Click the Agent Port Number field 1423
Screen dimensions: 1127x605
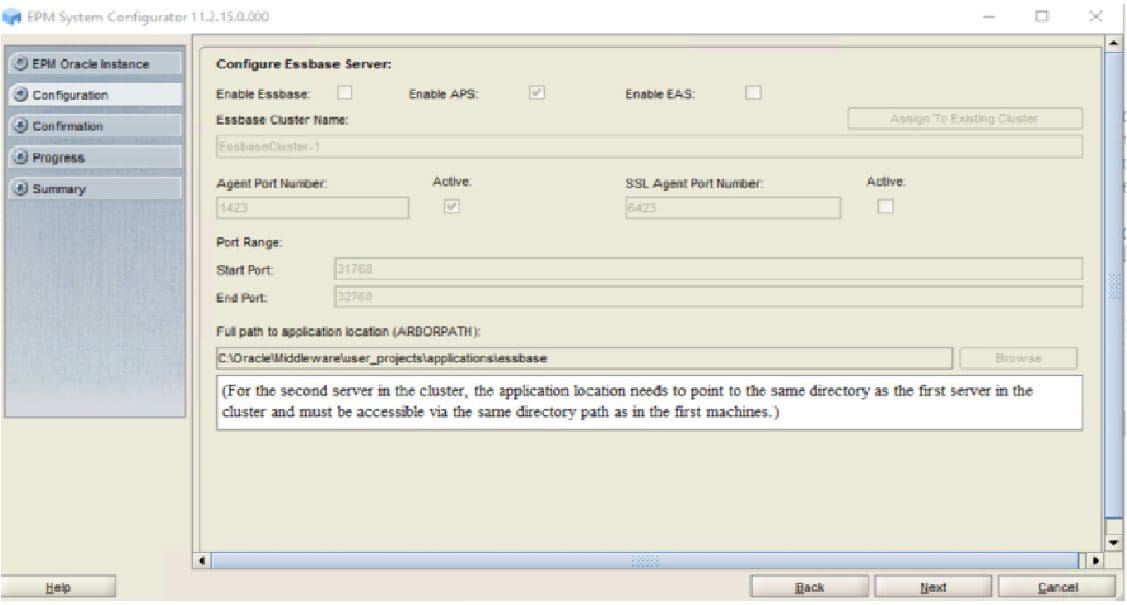[x=312, y=208]
